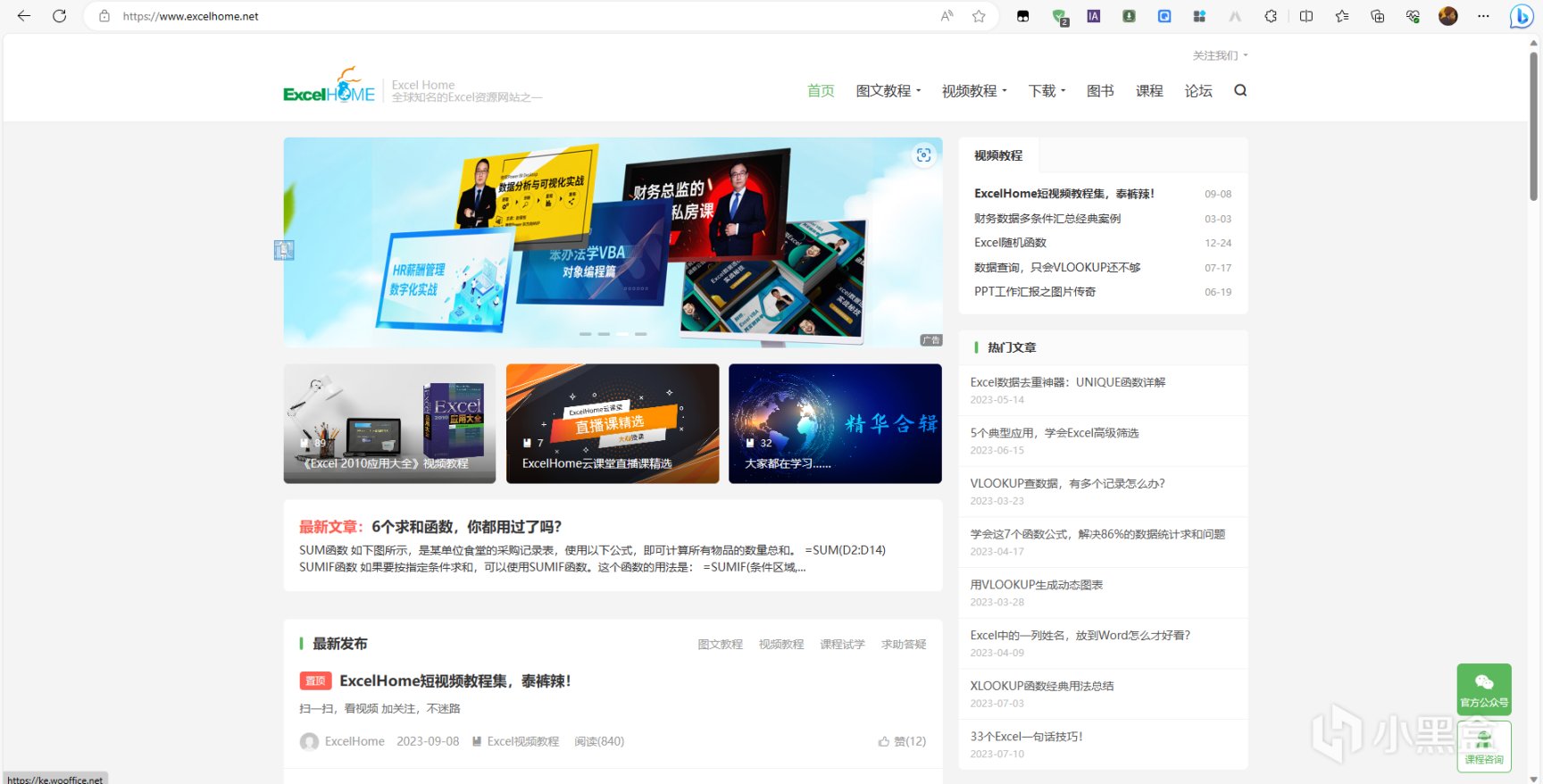Screen dimensions: 1543x784
Task: Open the Extensions puzzle icon
Action: coord(1271,16)
